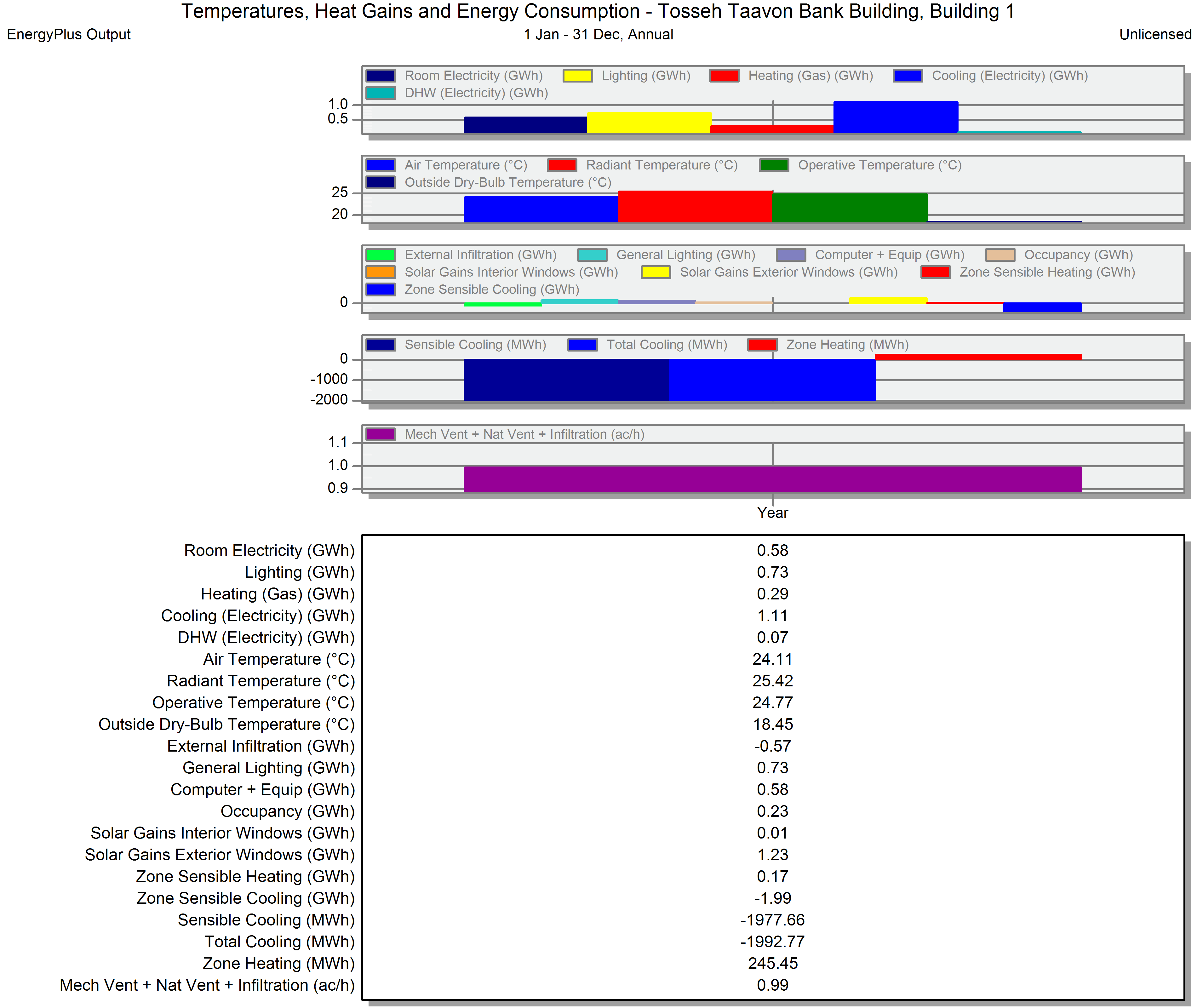
Task: Click the Solar Gains Exterior Windows swatch
Action: click(656, 272)
